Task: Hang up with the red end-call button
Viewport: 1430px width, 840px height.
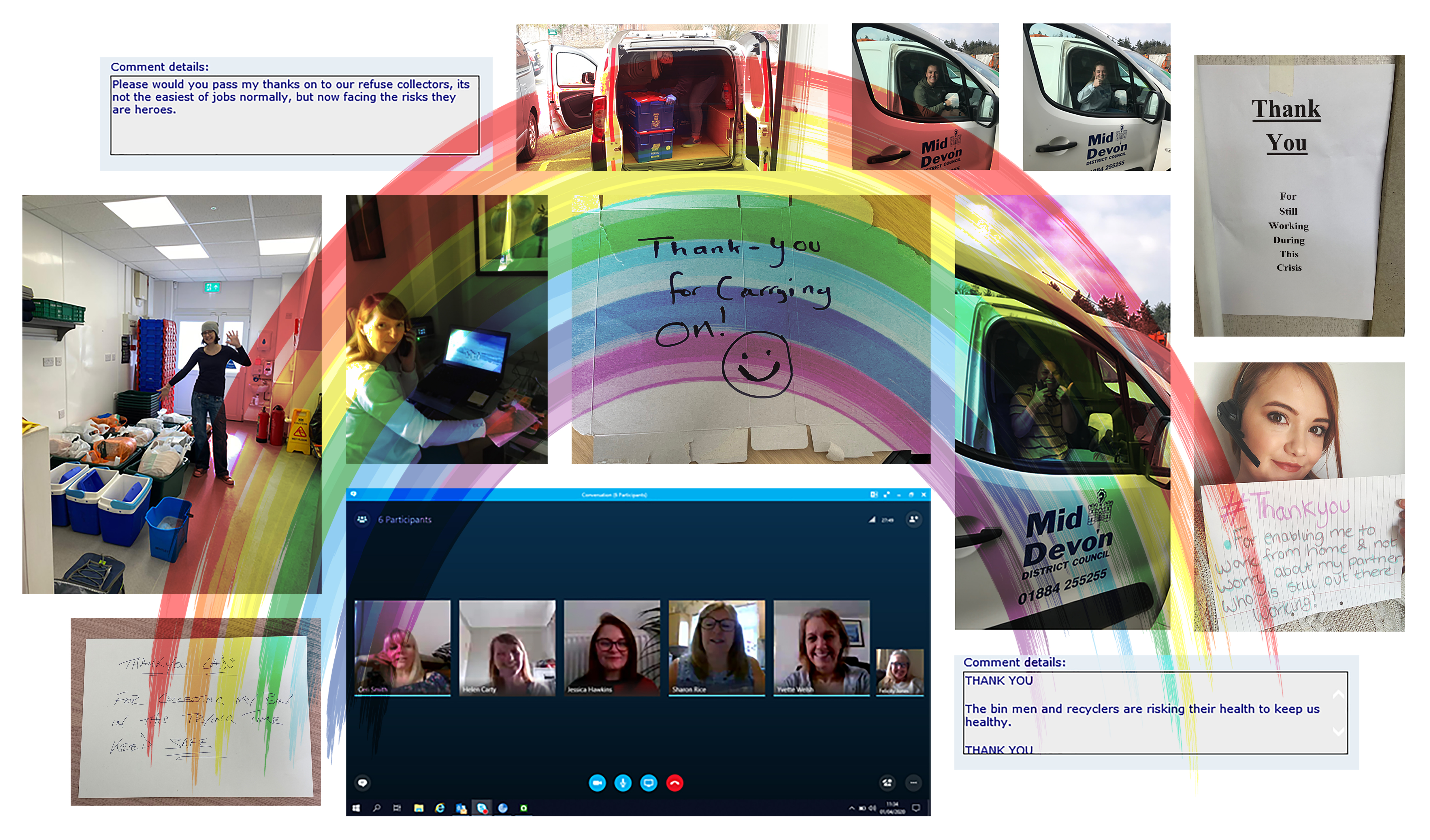Action: (675, 783)
